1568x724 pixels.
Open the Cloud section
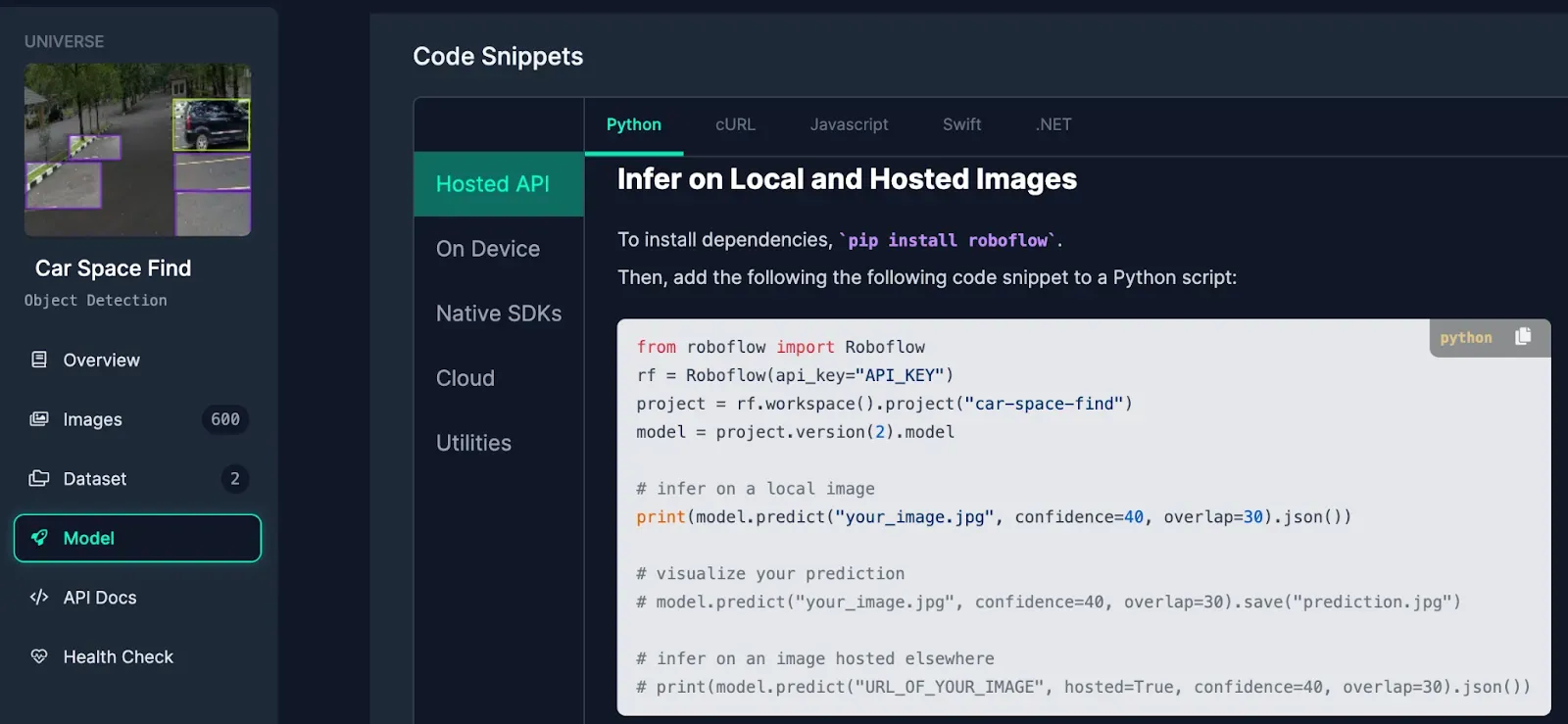tap(499, 378)
